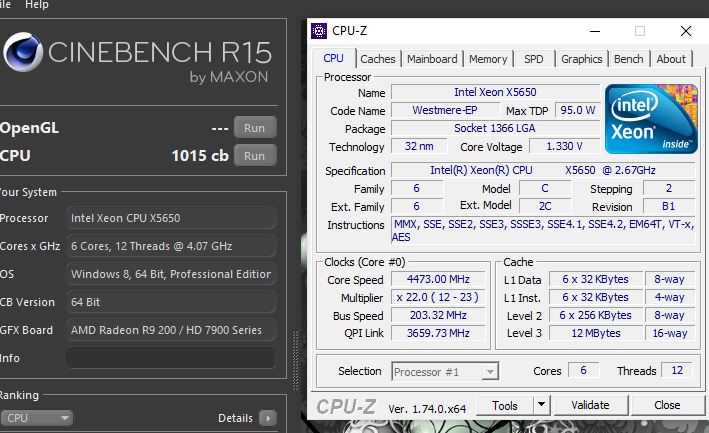The height and width of the screenshot is (433, 709).
Task: Click the Technology value 32 nm
Action: pos(419,146)
